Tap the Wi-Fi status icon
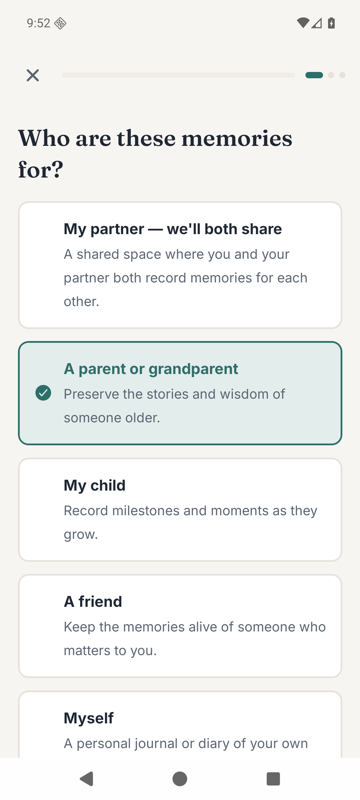Viewport: 360px width, 800px height. pos(302,23)
